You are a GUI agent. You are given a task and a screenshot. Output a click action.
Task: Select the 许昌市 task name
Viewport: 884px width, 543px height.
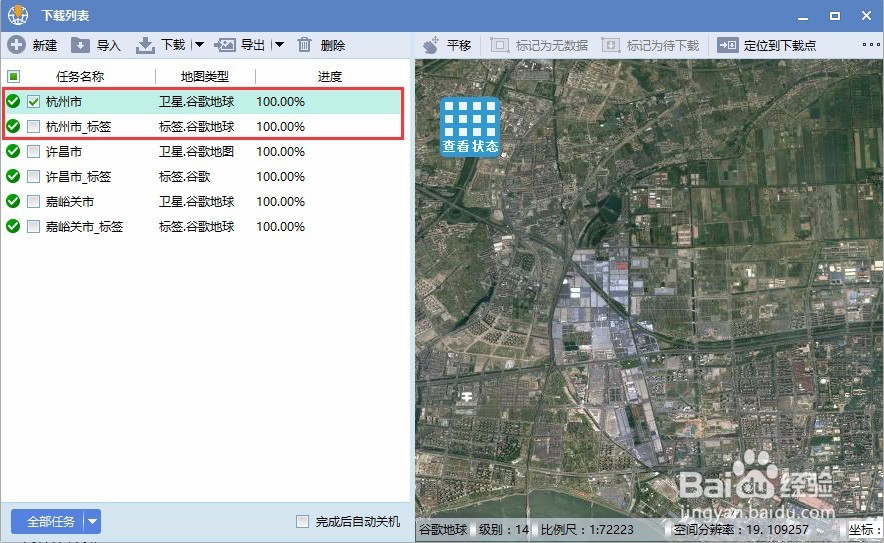64,152
